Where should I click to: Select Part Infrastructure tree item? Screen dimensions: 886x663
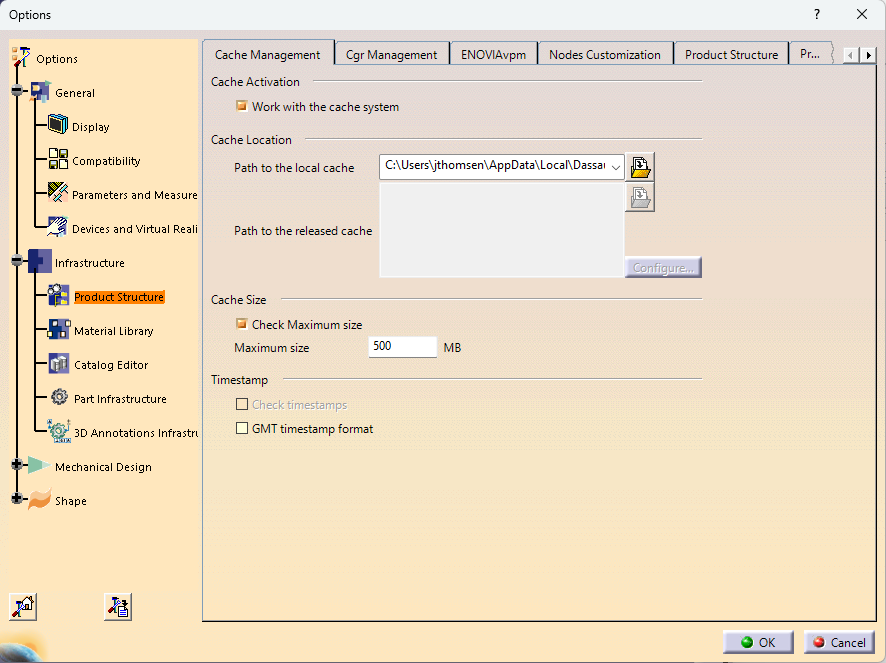click(120, 398)
